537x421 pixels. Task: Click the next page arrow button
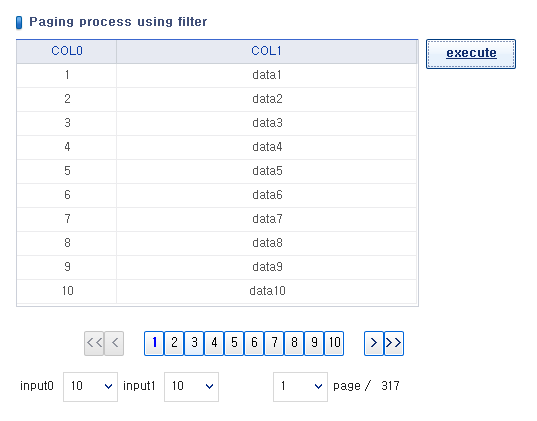tap(374, 343)
